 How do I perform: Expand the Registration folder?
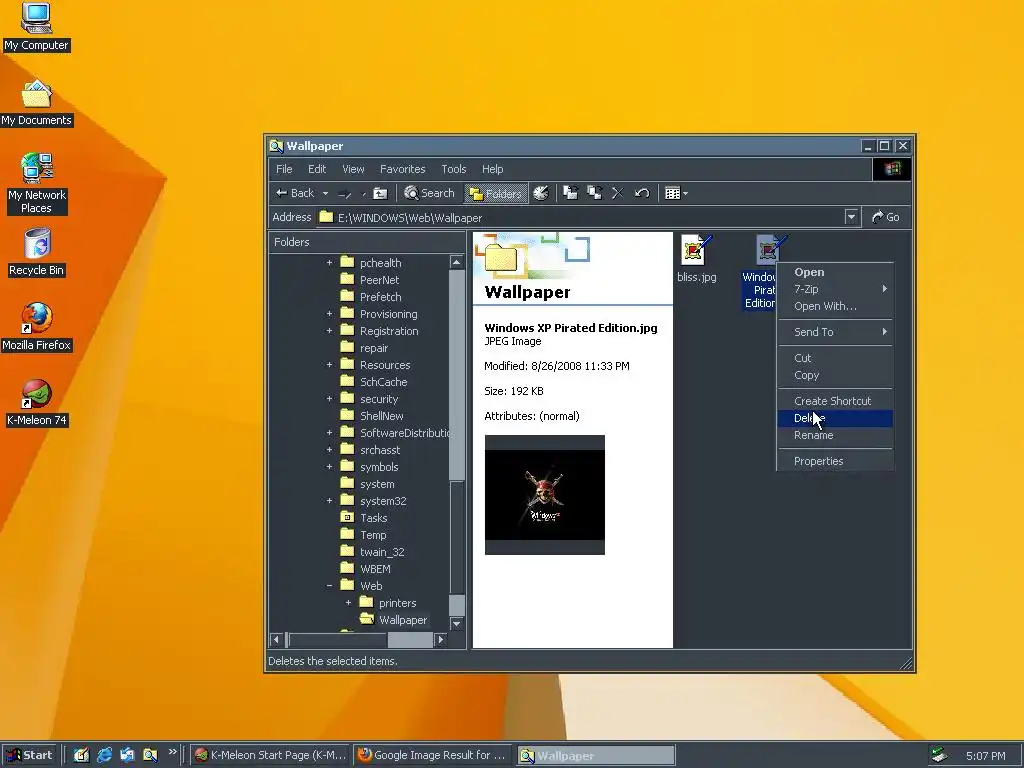(x=329, y=330)
